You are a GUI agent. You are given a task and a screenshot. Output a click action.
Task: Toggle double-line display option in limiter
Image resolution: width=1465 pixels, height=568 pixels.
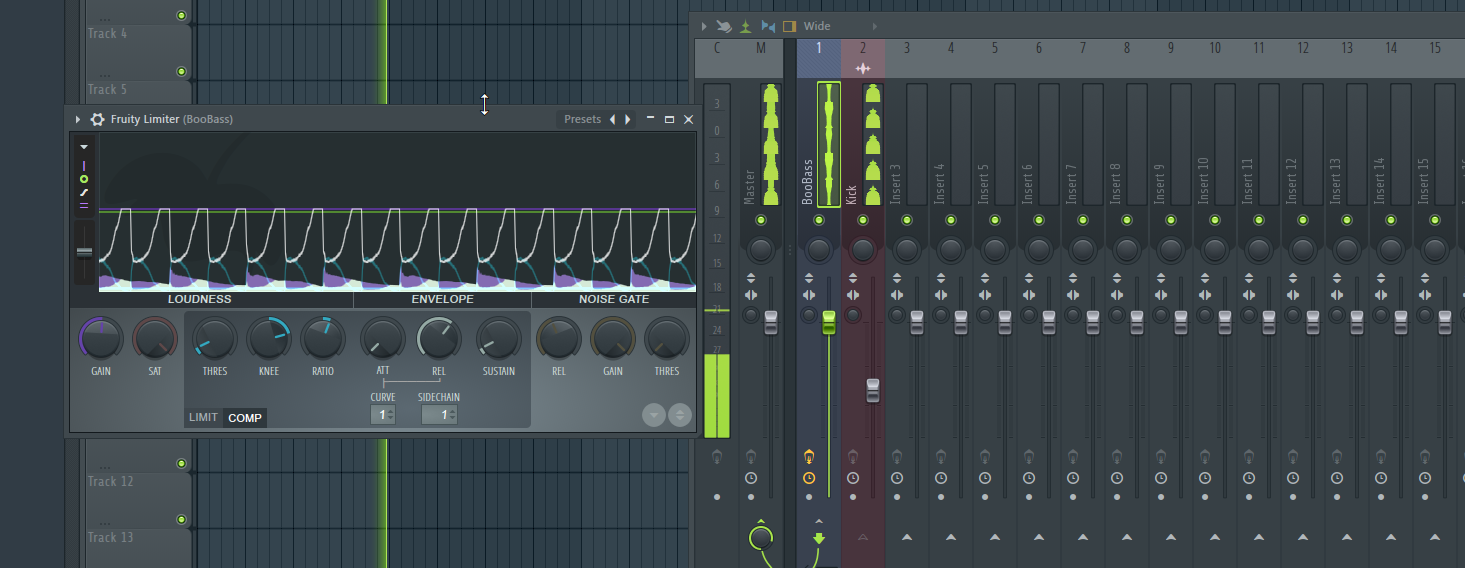pyautogui.click(x=84, y=205)
